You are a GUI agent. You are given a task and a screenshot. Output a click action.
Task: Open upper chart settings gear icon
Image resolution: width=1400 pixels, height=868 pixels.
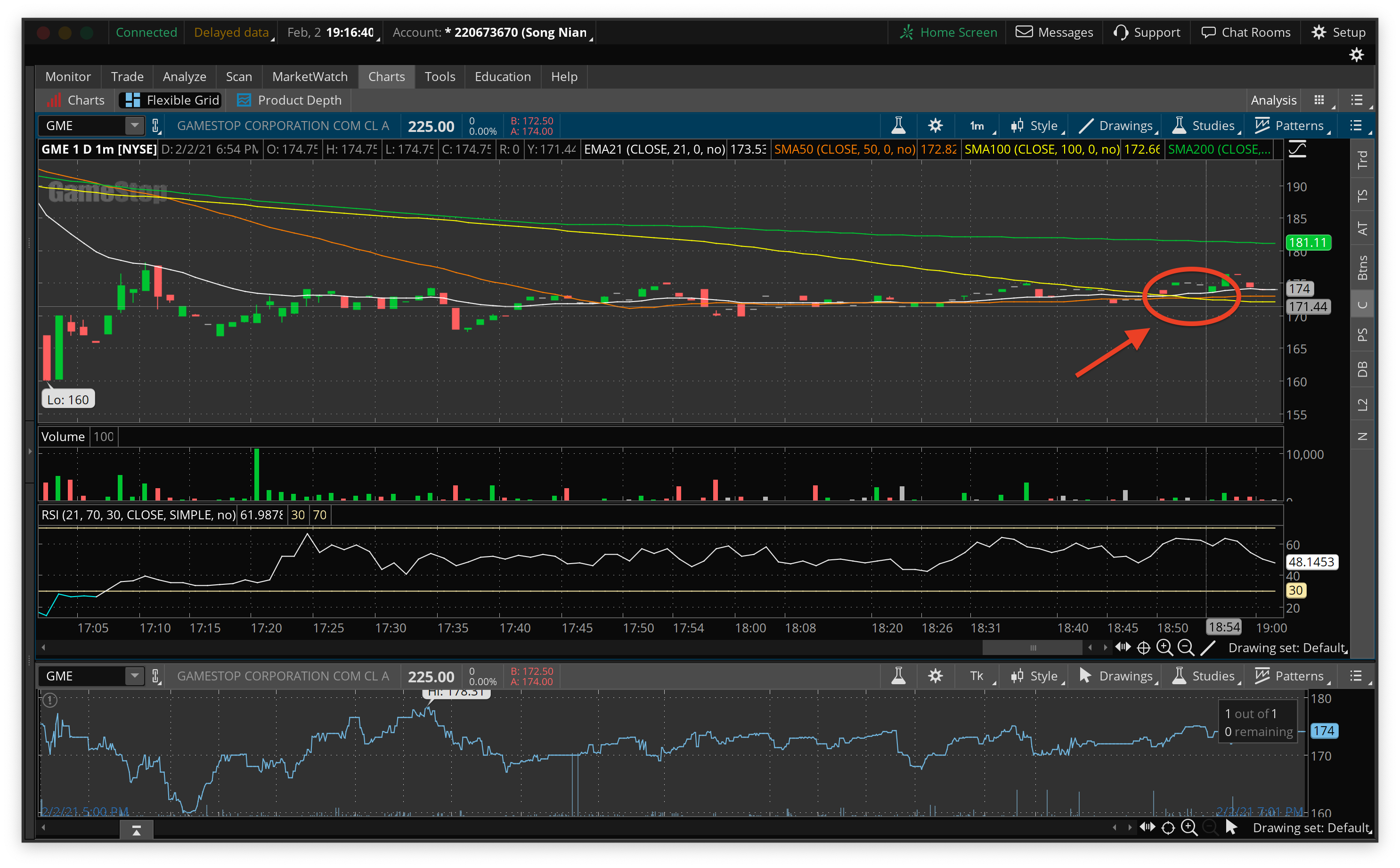935,126
